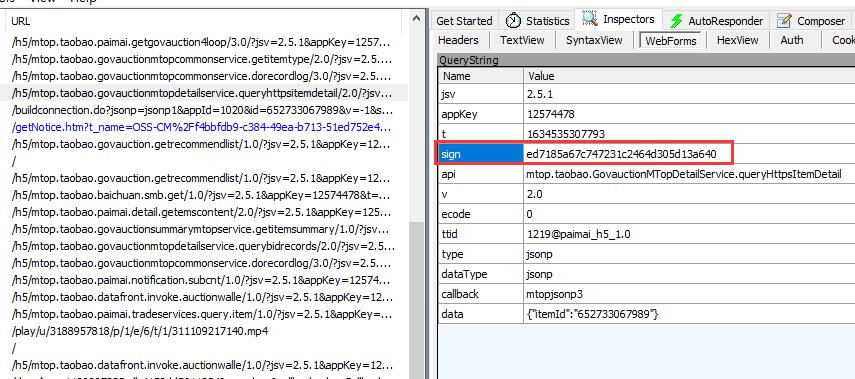Click the AutoResponder lightning icon

[x=676, y=21]
